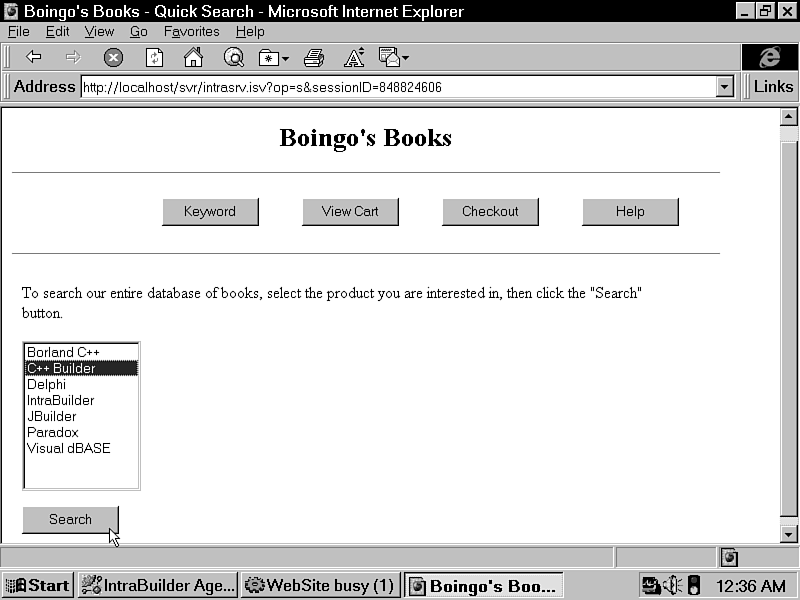Open the View menu
This screenshot has height=600, width=800.
click(x=99, y=32)
